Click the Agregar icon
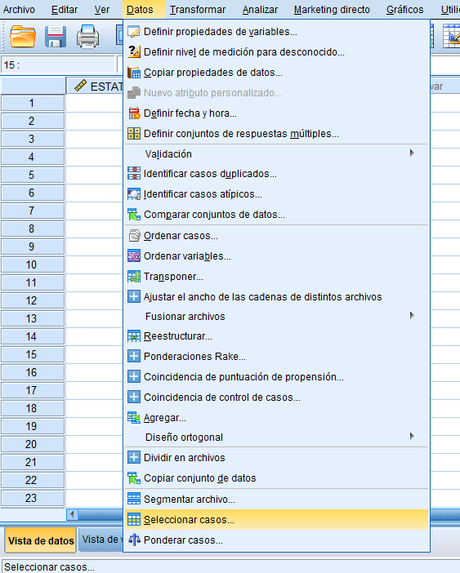Screen dimensions: 460x573 tap(134, 417)
